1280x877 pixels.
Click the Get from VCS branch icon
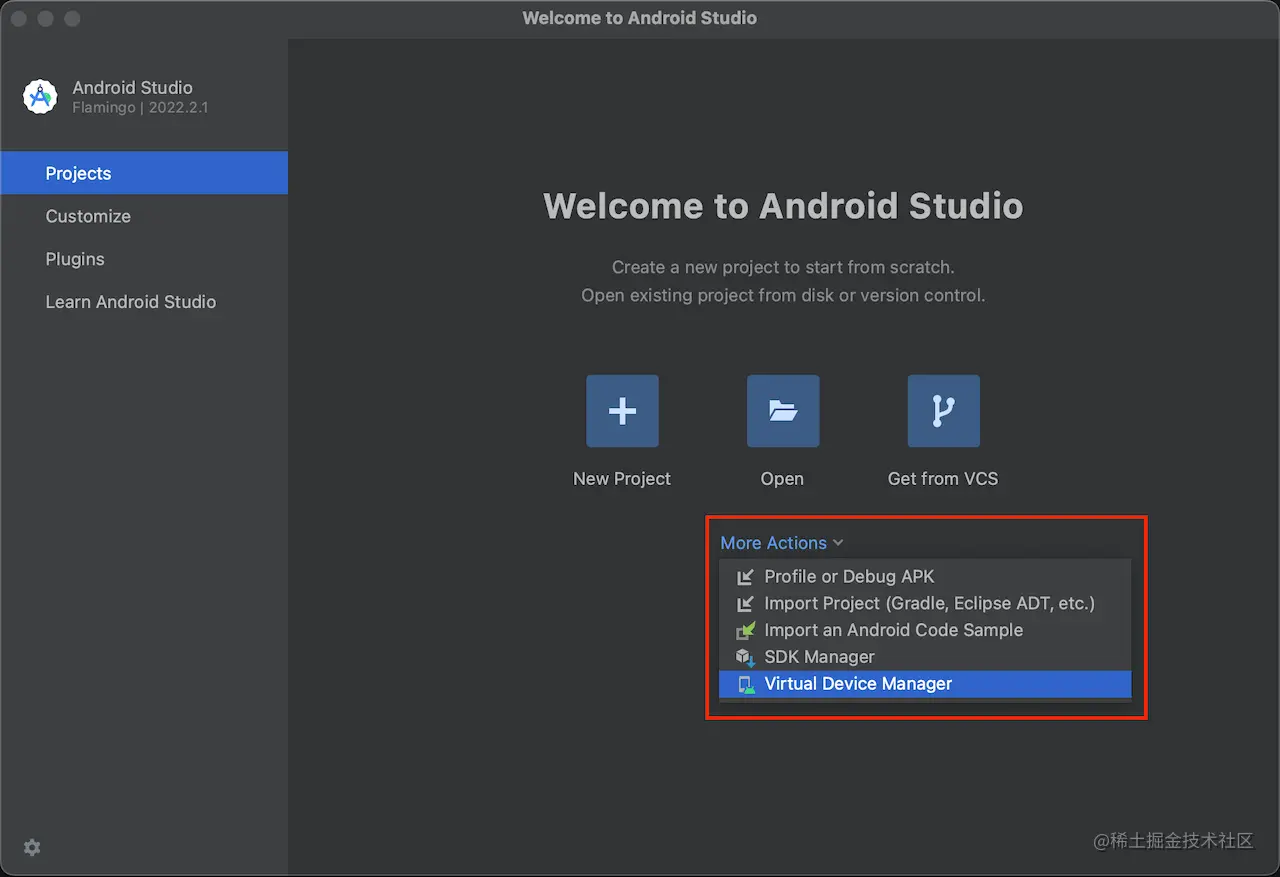[944, 411]
